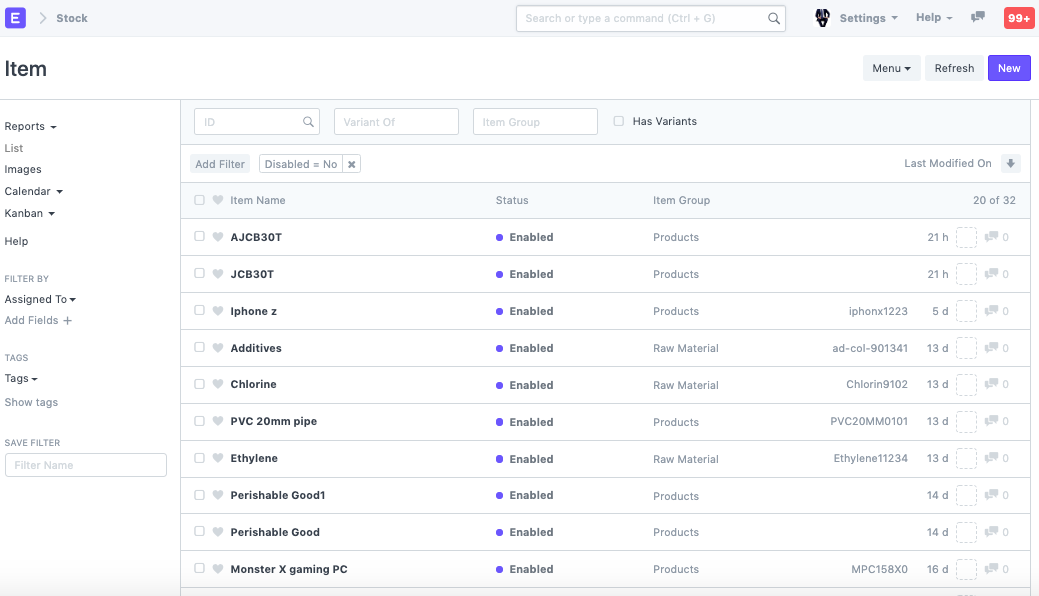The height and width of the screenshot is (596, 1039).
Task: Select the Iphone z row checkbox
Action: point(200,311)
